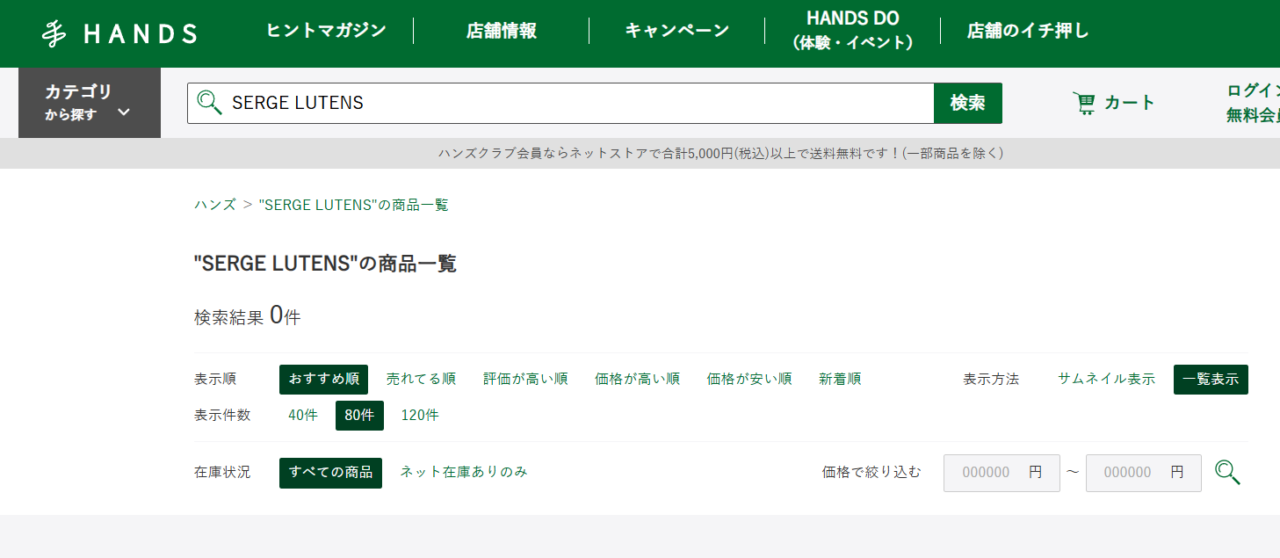
Task: Show 80件 per page
Action: pyautogui.click(x=359, y=416)
